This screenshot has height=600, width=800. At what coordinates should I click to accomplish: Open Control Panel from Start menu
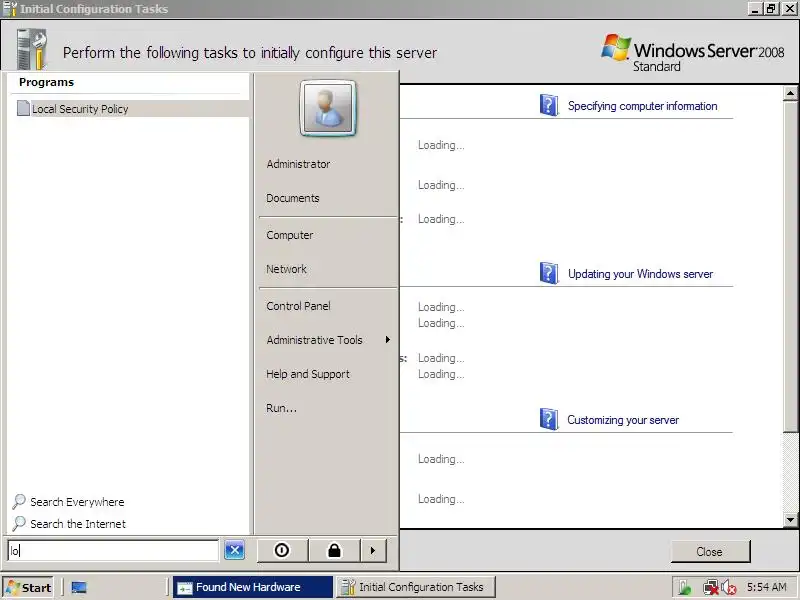click(298, 306)
